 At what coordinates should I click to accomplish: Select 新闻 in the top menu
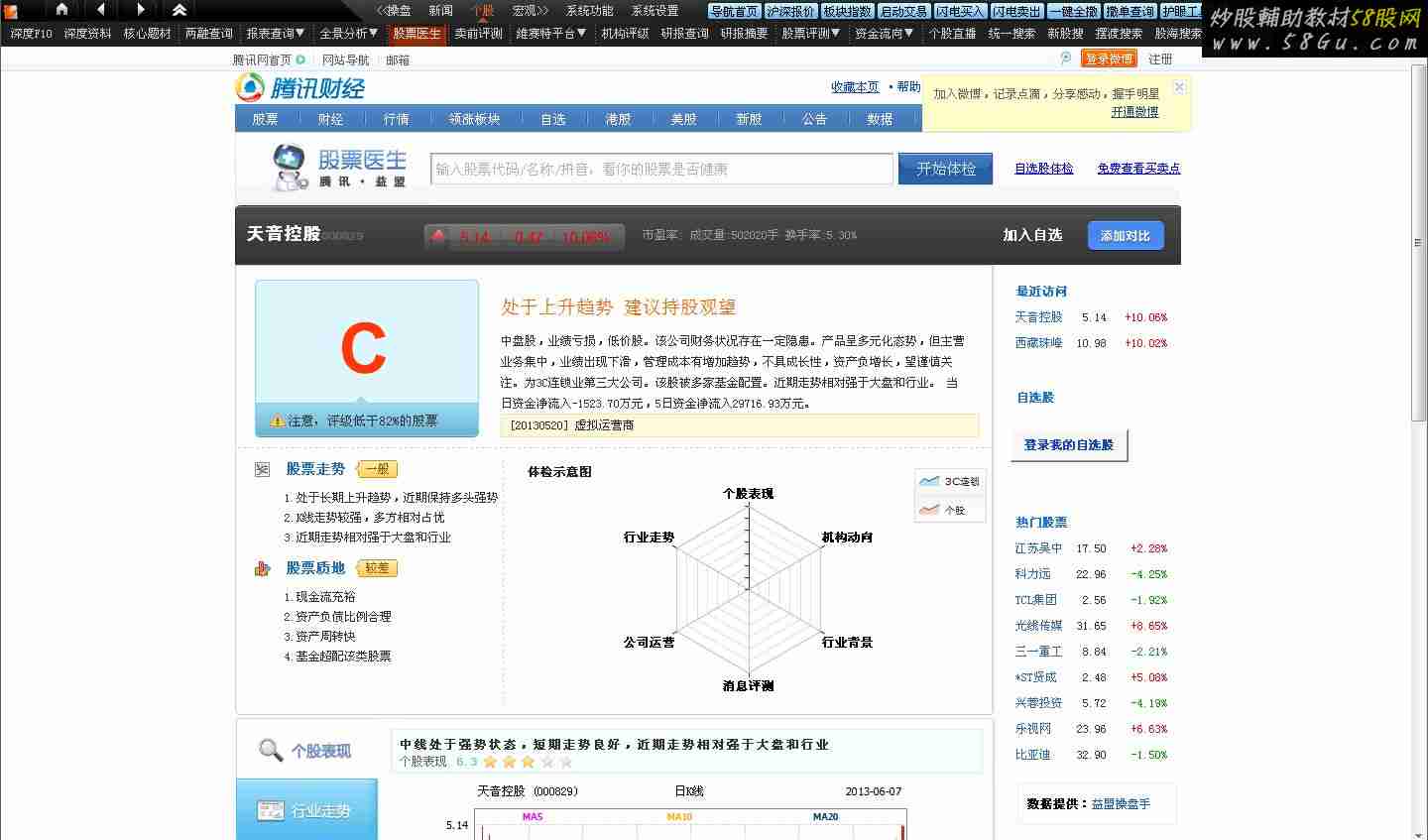(440, 10)
